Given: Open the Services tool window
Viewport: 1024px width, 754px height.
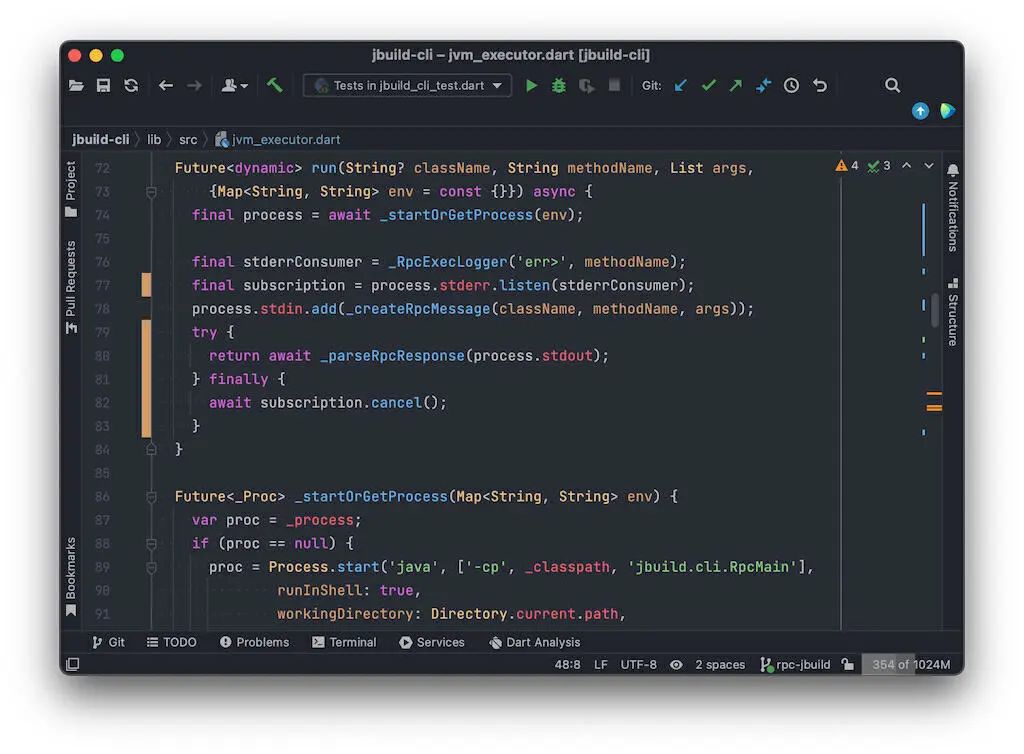Looking at the screenshot, I should click(x=432, y=642).
